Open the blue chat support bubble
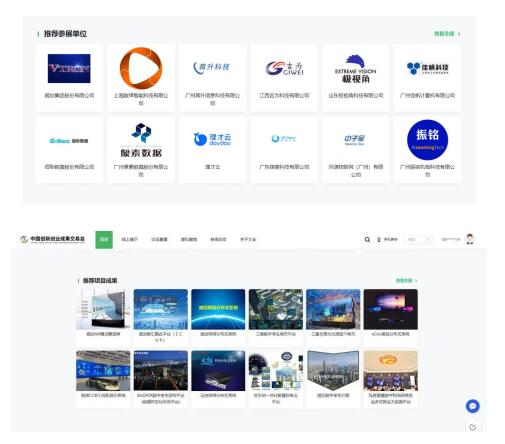This screenshot has width=505, height=444. (472, 406)
